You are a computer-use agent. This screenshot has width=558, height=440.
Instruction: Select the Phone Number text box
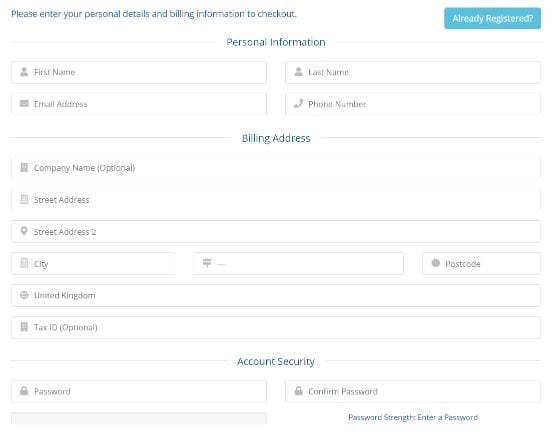point(413,104)
